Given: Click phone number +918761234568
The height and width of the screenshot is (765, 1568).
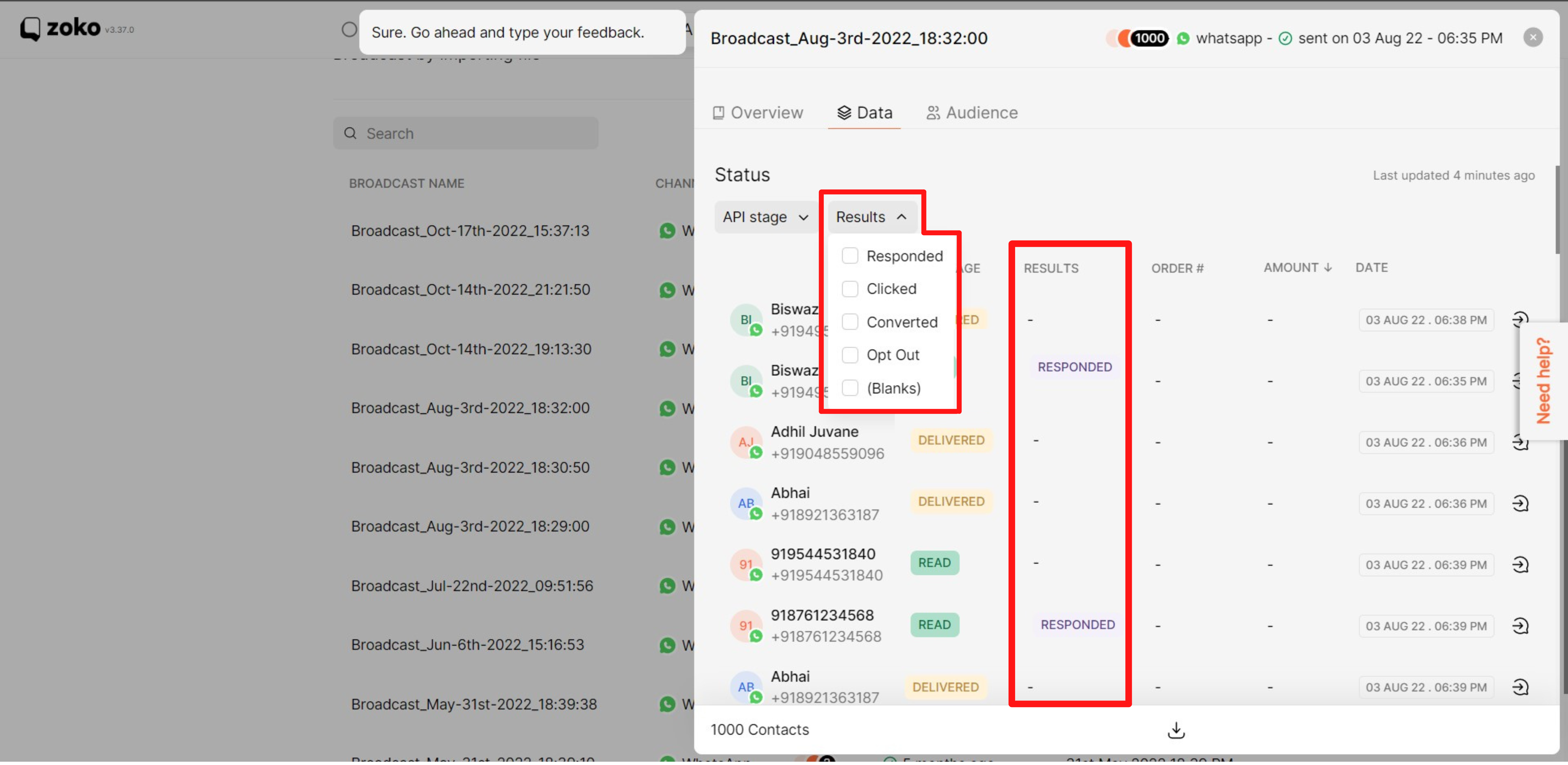Looking at the screenshot, I should tap(825, 637).
